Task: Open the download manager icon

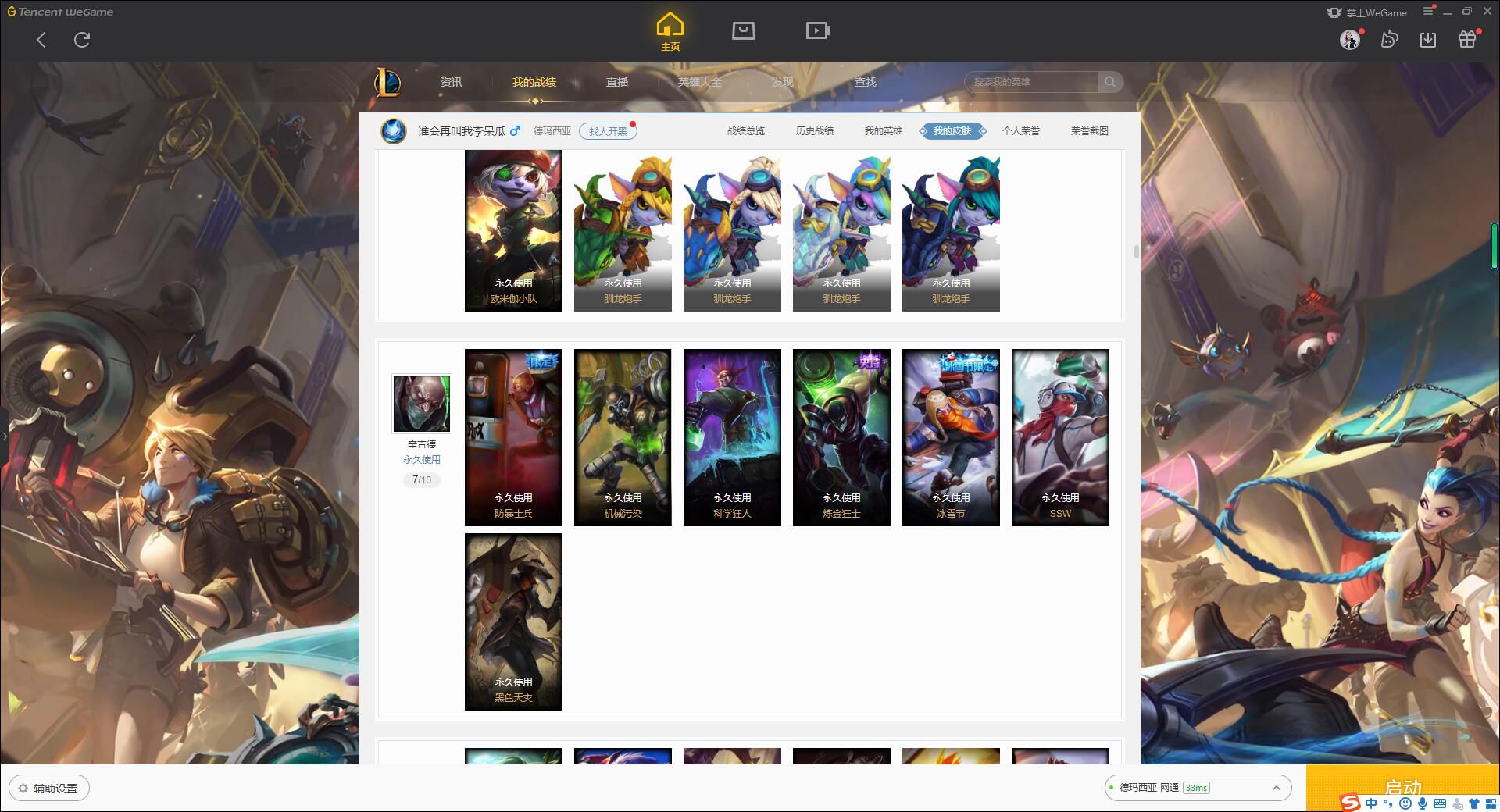Action: coord(1428,39)
